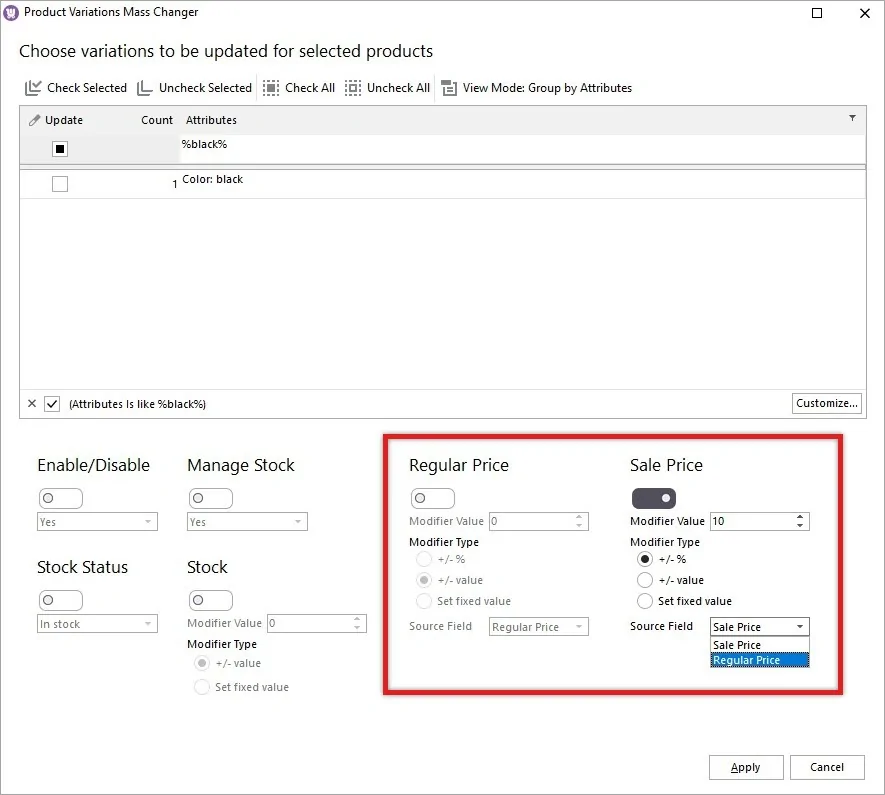Open the filter funnel icon in the grid header
885x795 pixels.
[852, 119]
